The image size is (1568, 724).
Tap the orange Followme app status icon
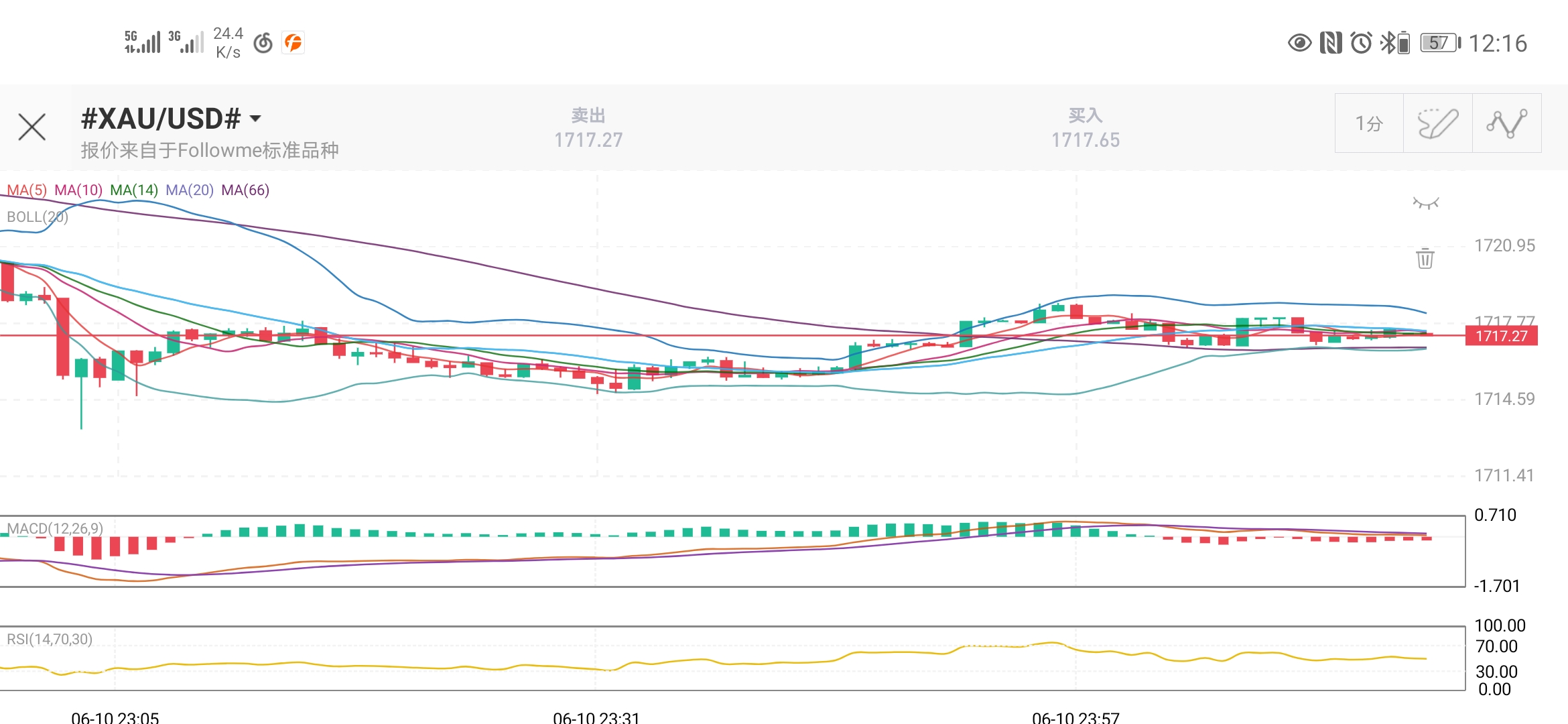(293, 43)
